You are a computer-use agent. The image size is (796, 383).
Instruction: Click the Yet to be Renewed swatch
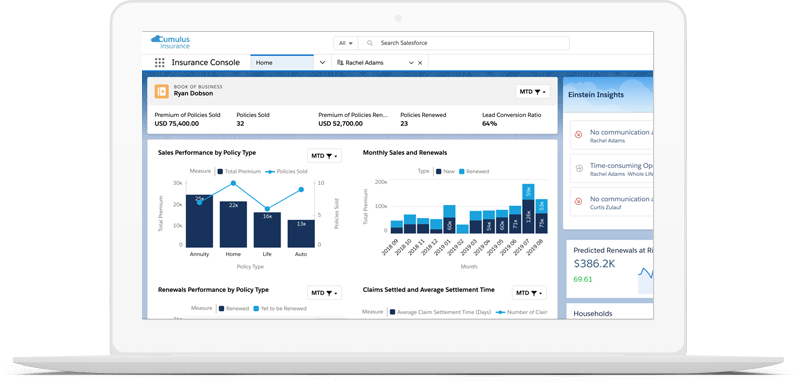(x=256, y=308)
